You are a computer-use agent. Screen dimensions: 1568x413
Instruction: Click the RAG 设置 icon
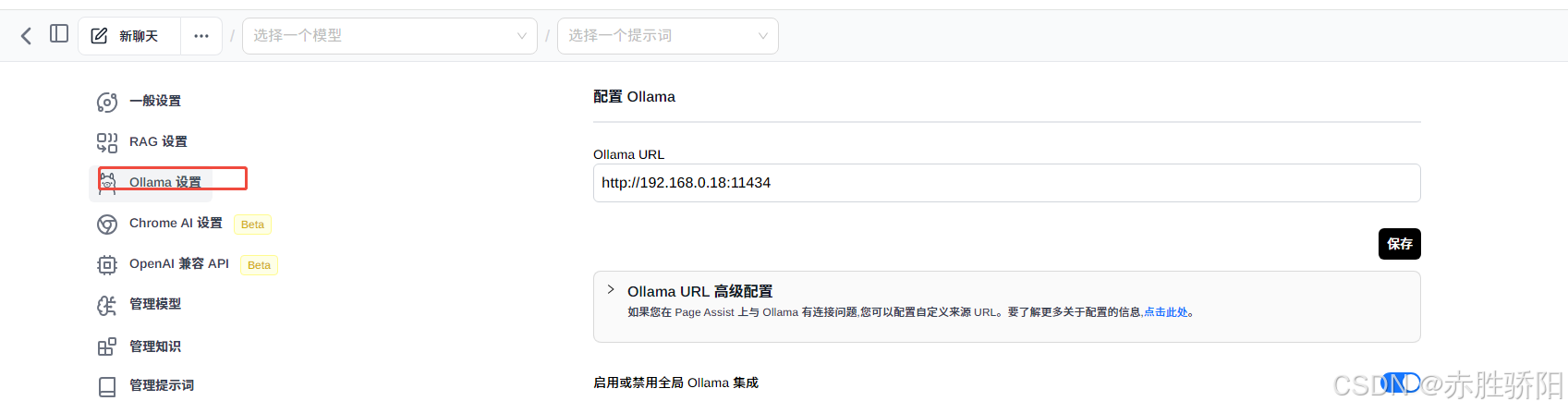click(107, 142)
